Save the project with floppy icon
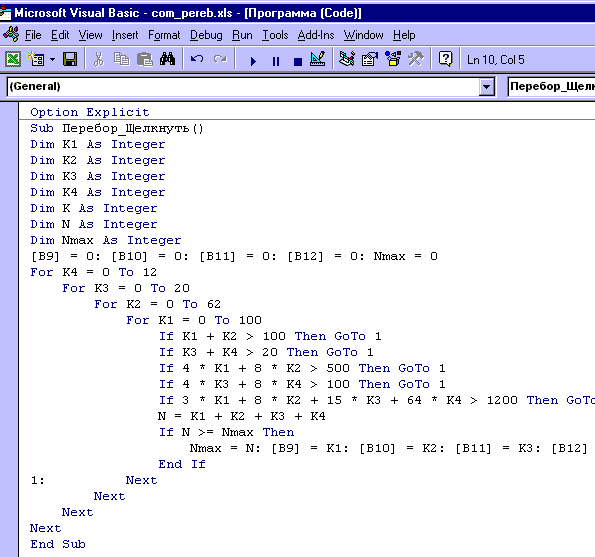 pos(70,59)
